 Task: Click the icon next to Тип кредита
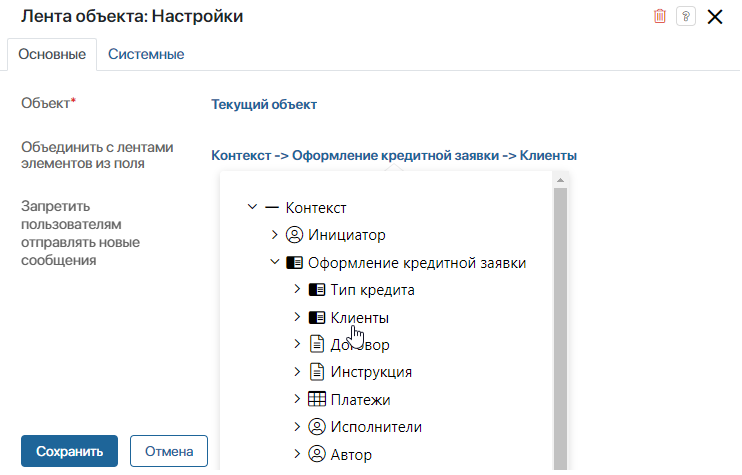pos(317,290)
